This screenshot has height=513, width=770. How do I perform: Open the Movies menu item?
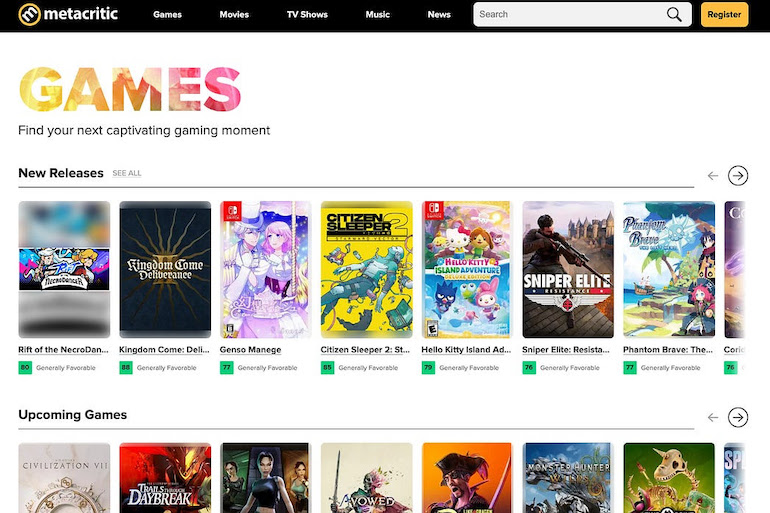(234, 15)
